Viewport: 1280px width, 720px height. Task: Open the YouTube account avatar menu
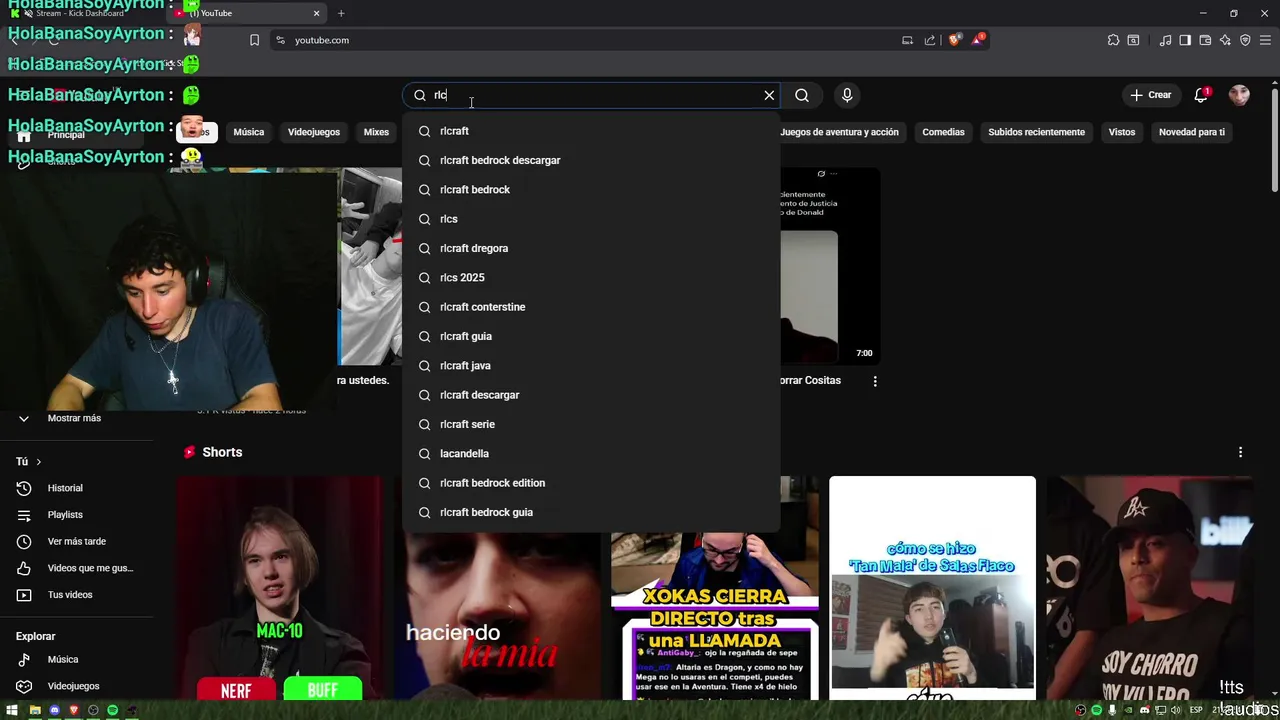tap(1239, 95)
